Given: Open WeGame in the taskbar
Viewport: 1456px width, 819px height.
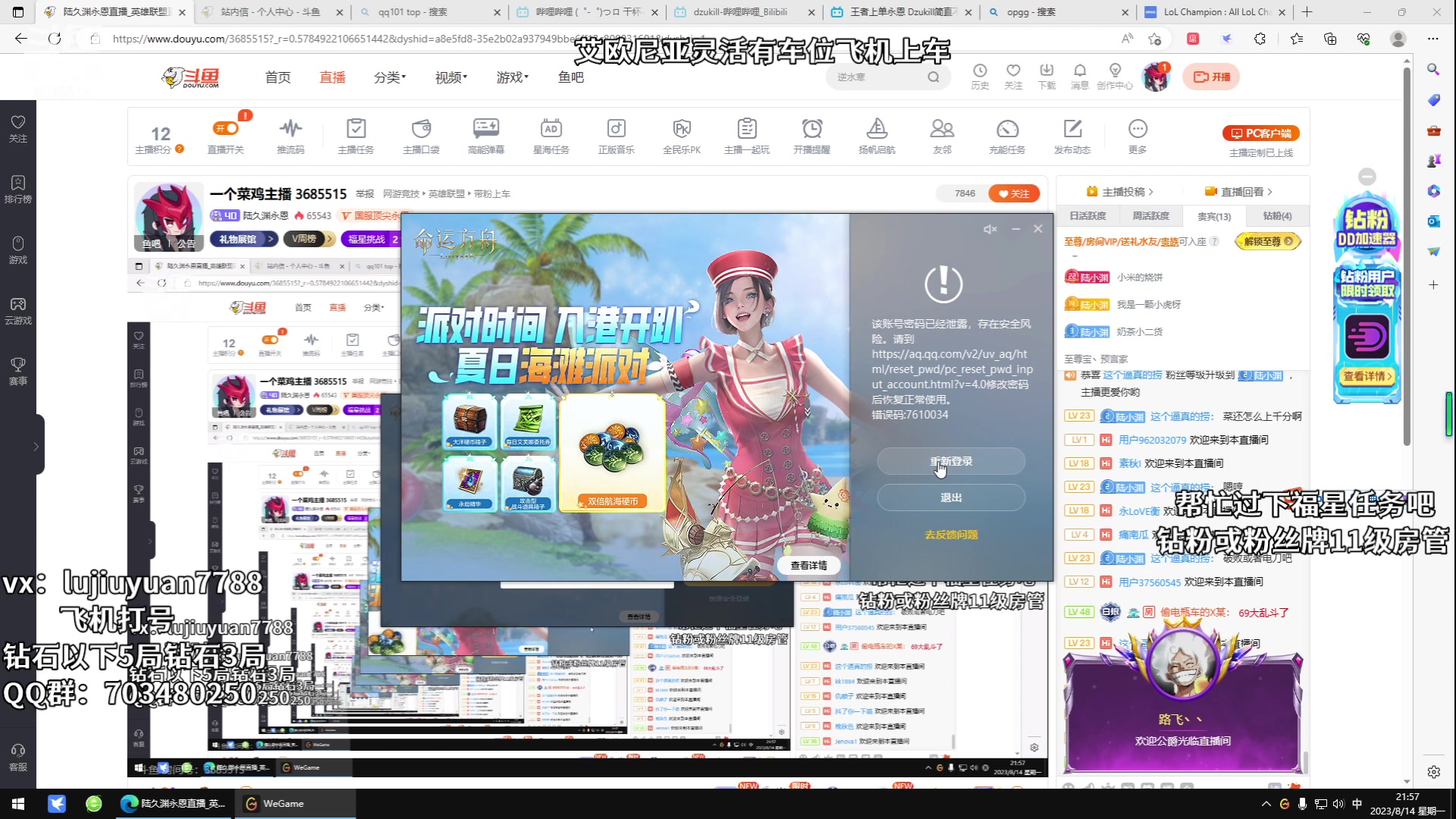Looking at the screenshot, I should 294,804.
